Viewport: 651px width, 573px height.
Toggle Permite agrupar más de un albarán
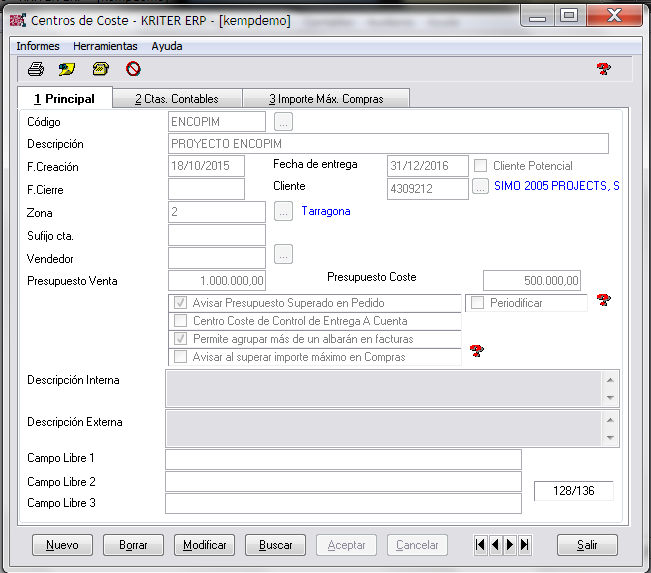[180, 338]
